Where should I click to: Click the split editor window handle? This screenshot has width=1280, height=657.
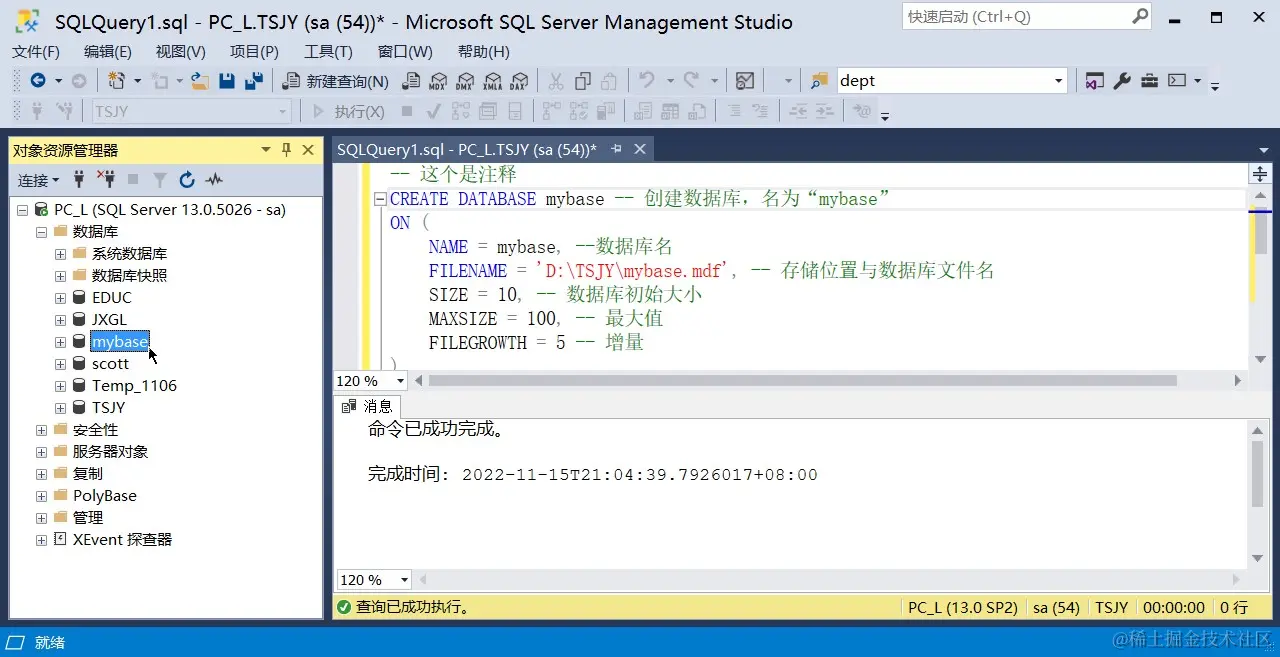(1260, 174)
